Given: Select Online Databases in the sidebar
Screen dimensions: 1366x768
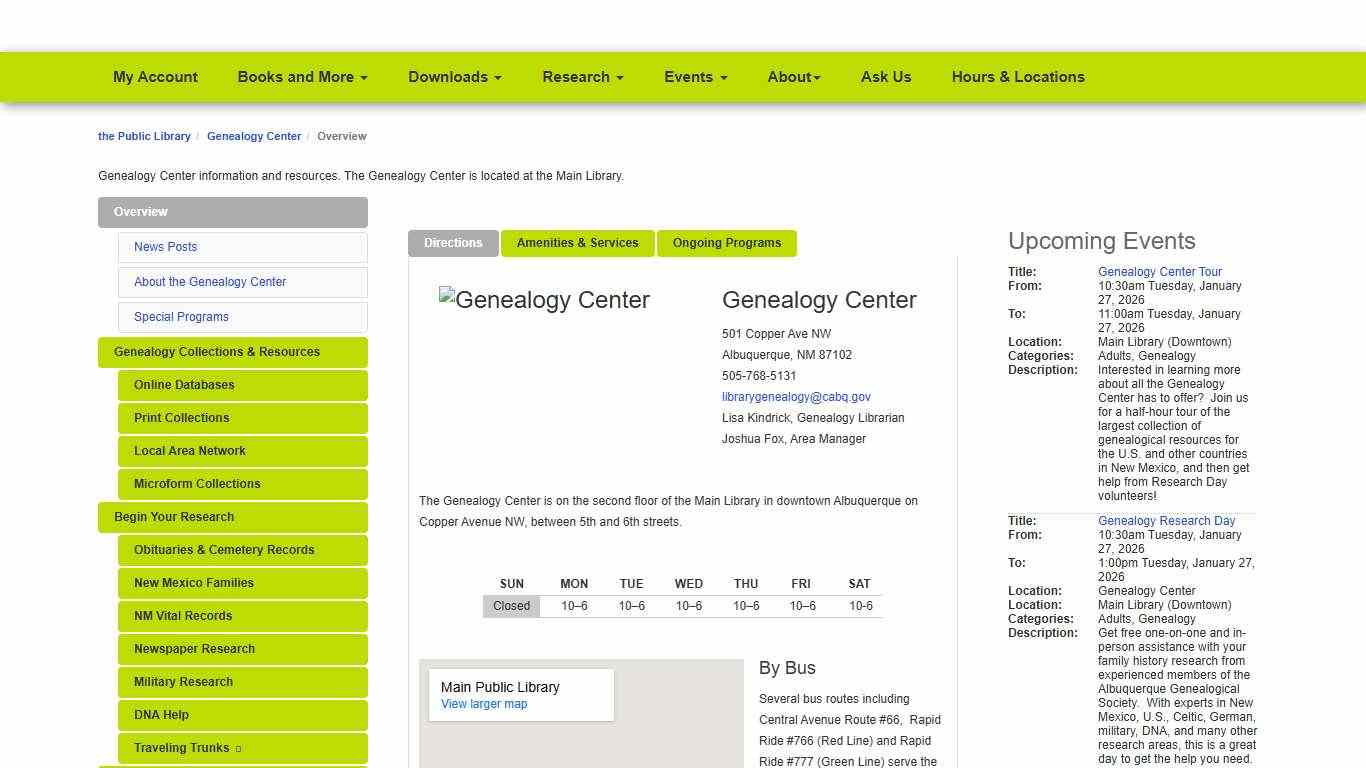Looking at the screenshot, I should tap(184, 385).
